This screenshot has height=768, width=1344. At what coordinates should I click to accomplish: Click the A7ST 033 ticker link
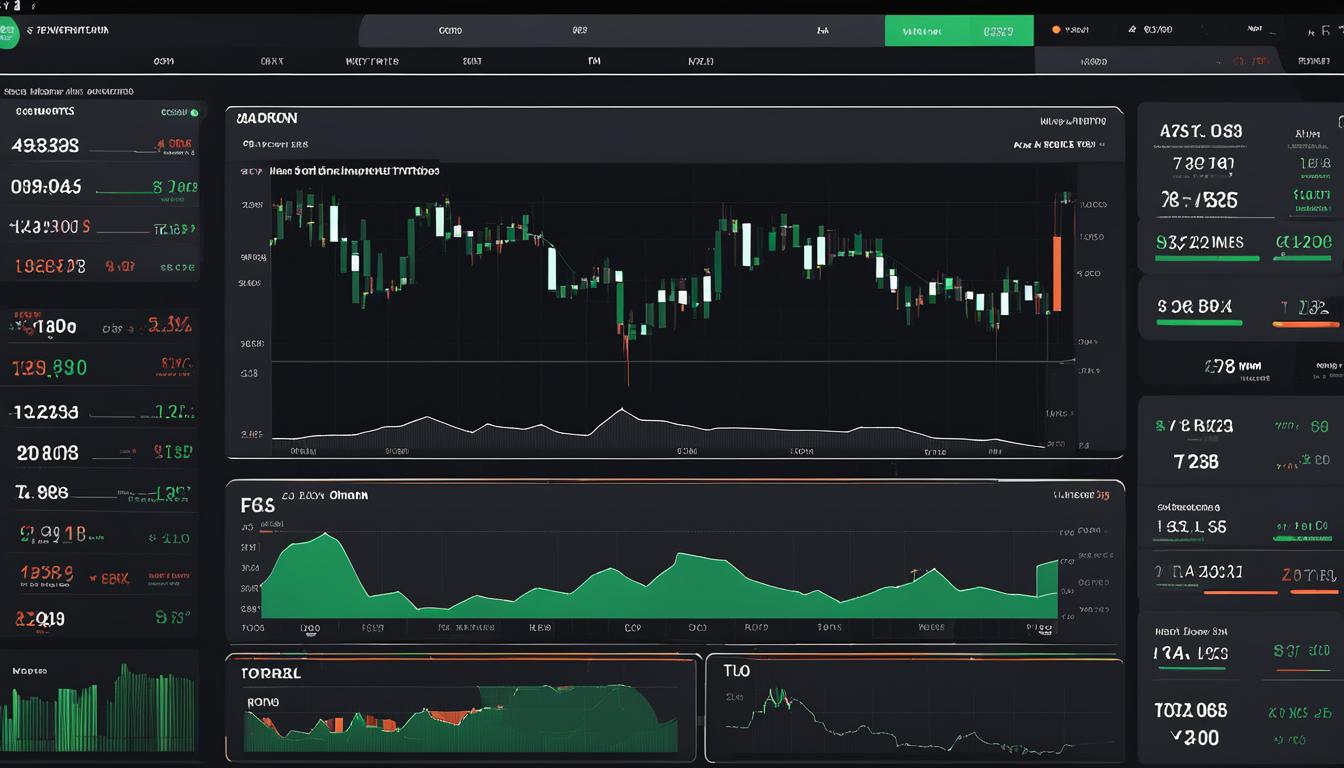point(1202,130)
